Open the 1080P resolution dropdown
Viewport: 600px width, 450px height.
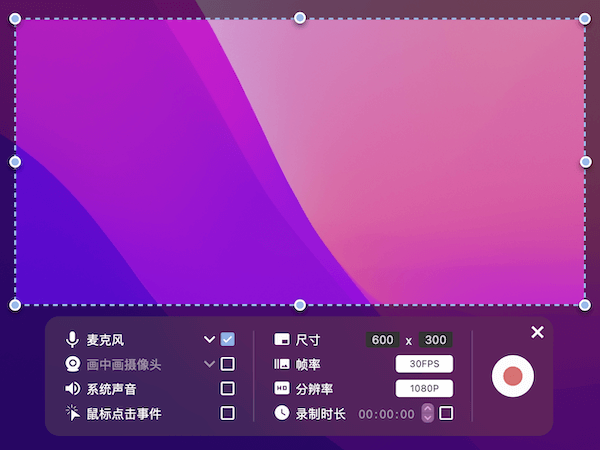[x=424, y=388]
